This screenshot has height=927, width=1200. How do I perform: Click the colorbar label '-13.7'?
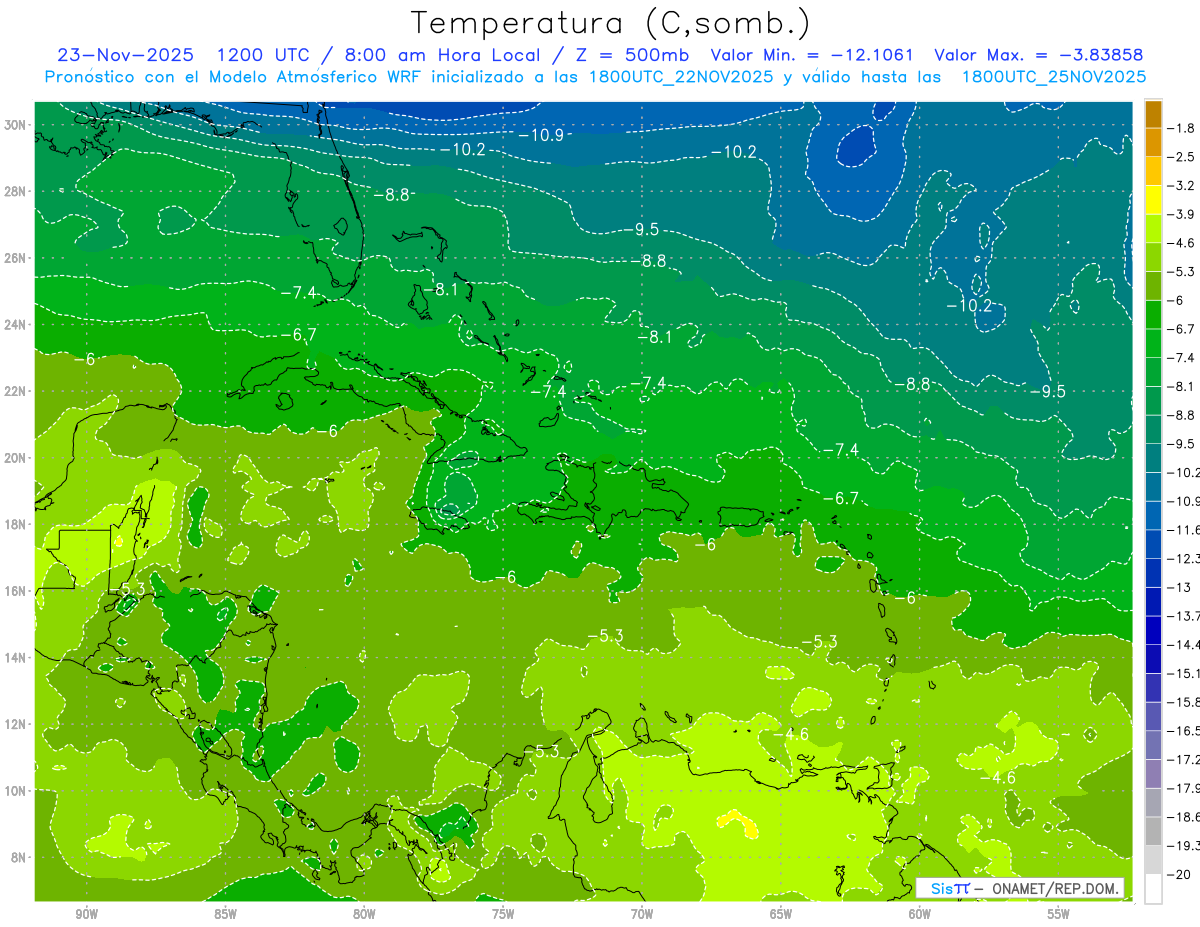tap(1184, 615)
